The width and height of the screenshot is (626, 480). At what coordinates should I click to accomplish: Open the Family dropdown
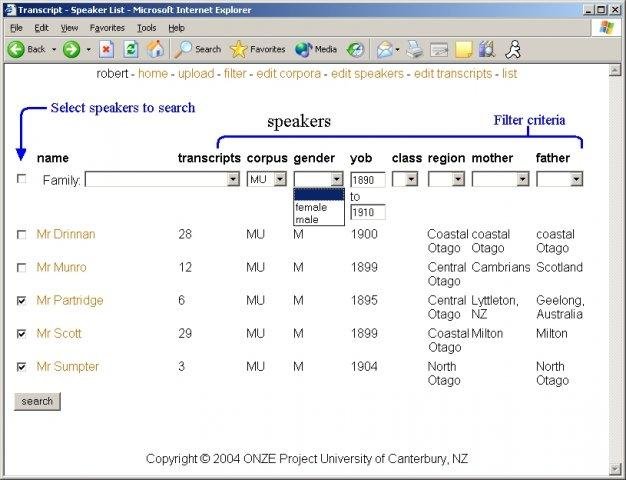point(162,179)
